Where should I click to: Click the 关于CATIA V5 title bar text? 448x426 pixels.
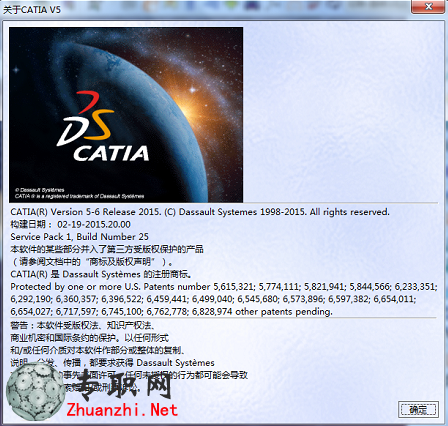click(x=32, y=10)
